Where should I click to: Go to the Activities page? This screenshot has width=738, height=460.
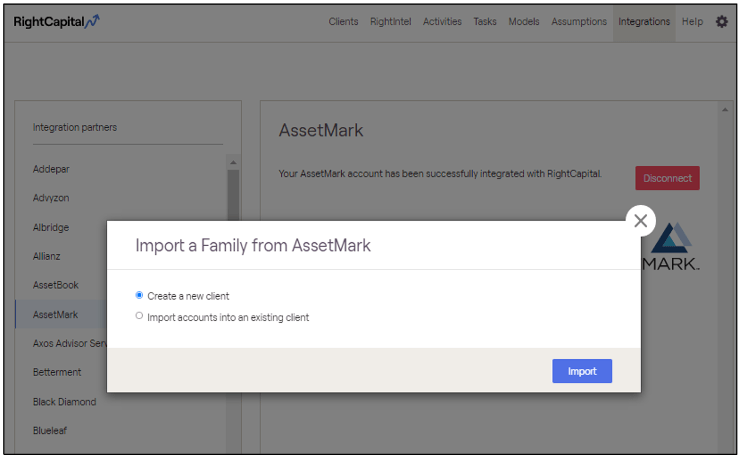tap(442, 22)
